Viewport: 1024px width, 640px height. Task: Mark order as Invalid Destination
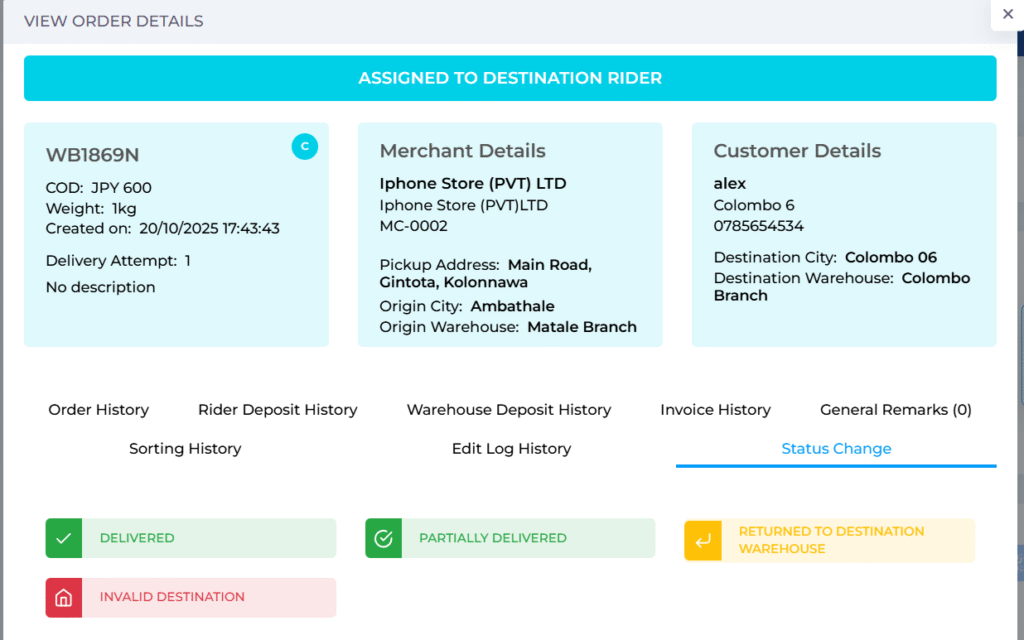208,597
